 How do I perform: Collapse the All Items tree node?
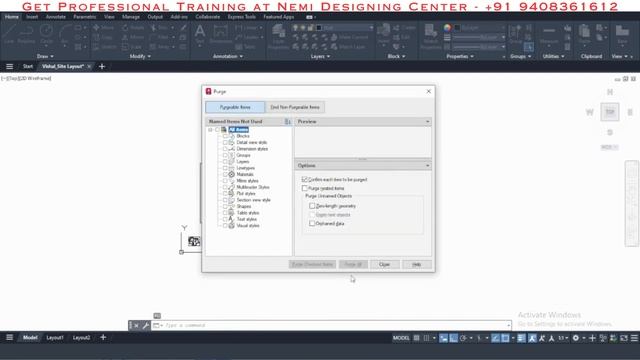tap(210, 130)
